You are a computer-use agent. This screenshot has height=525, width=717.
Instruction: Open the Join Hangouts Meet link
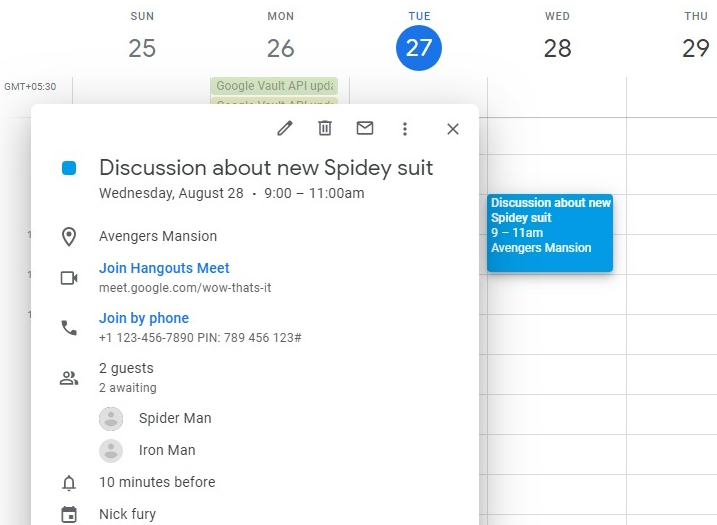coord(164,268)
